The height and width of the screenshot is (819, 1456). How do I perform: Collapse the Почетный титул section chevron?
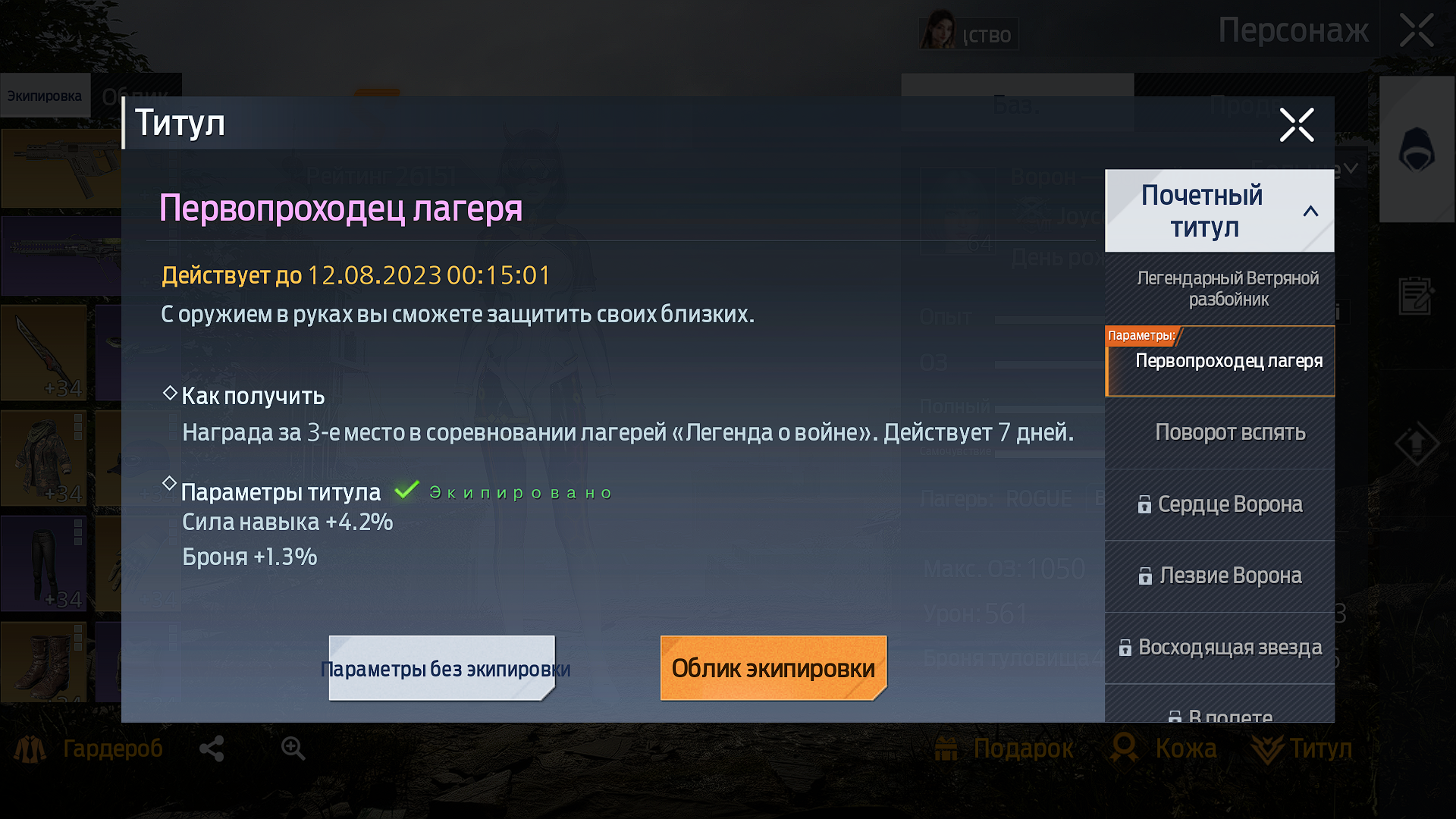pos(1310,212)
